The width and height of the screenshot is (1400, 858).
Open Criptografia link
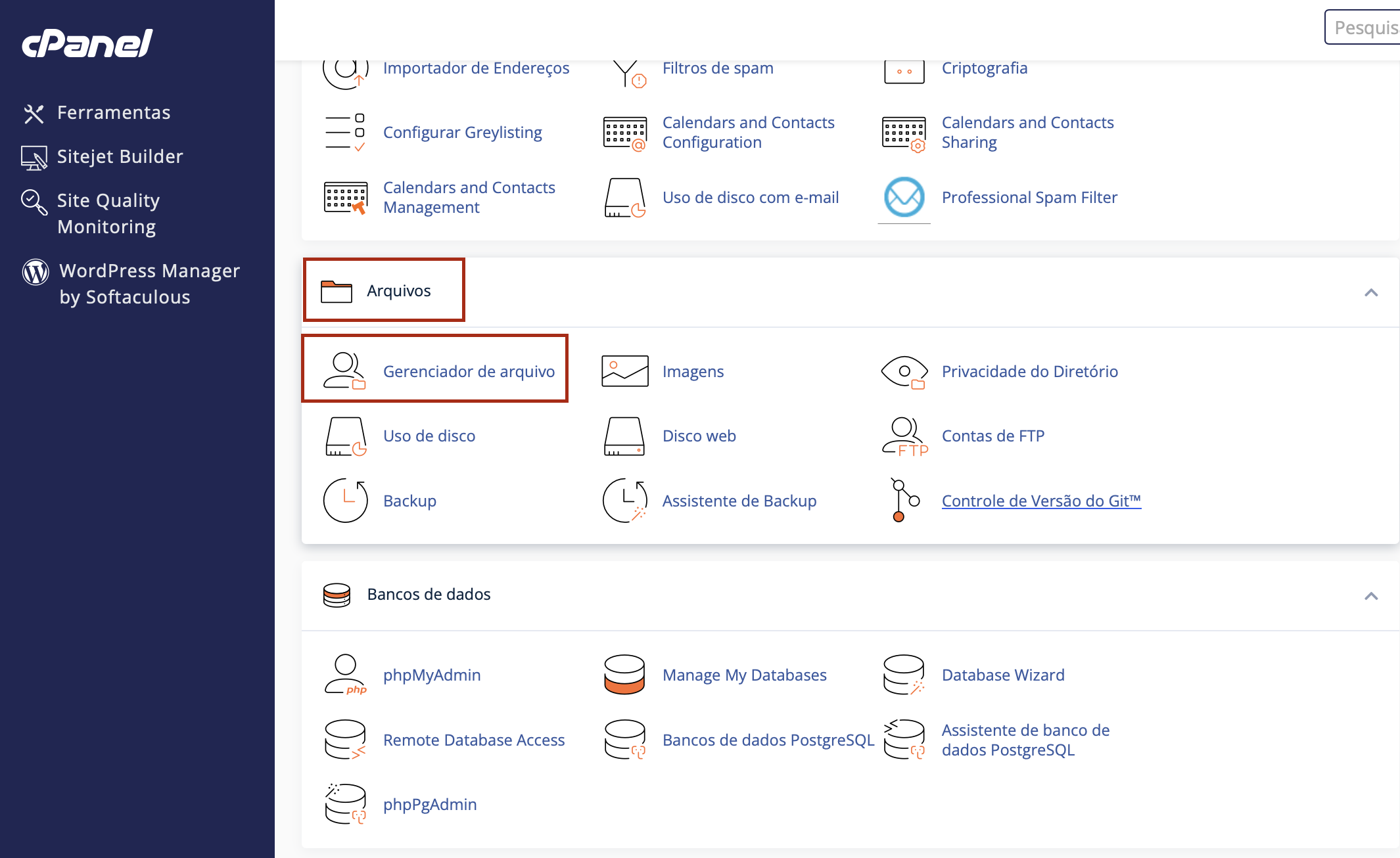[x=984, y=68]
